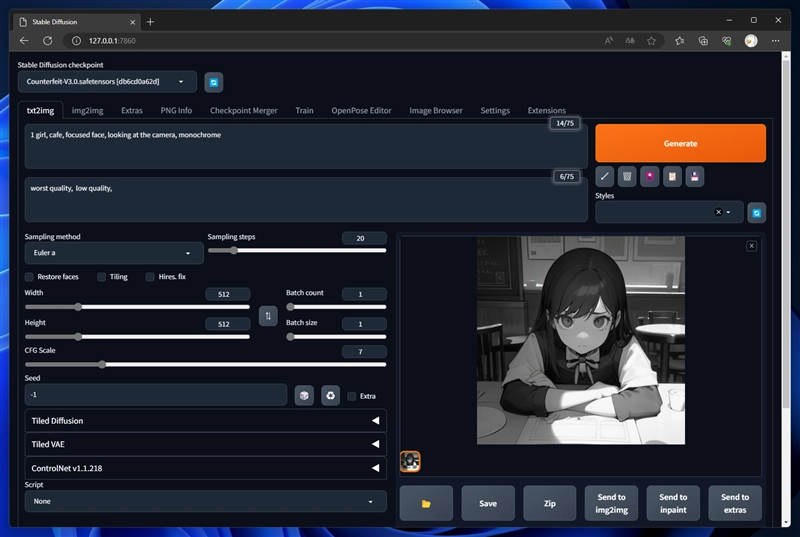Add this page to favorites star
This screenshot has width=800, height=537.
pyautogui.click(x=652, y=41)
